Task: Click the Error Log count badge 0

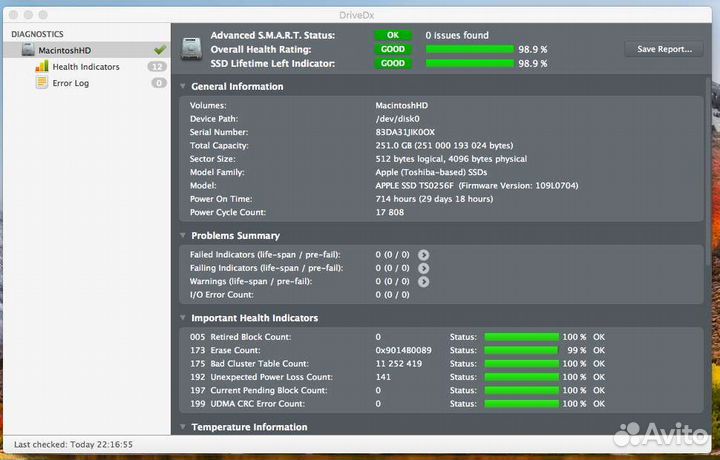Action: (x=159, y=83)
